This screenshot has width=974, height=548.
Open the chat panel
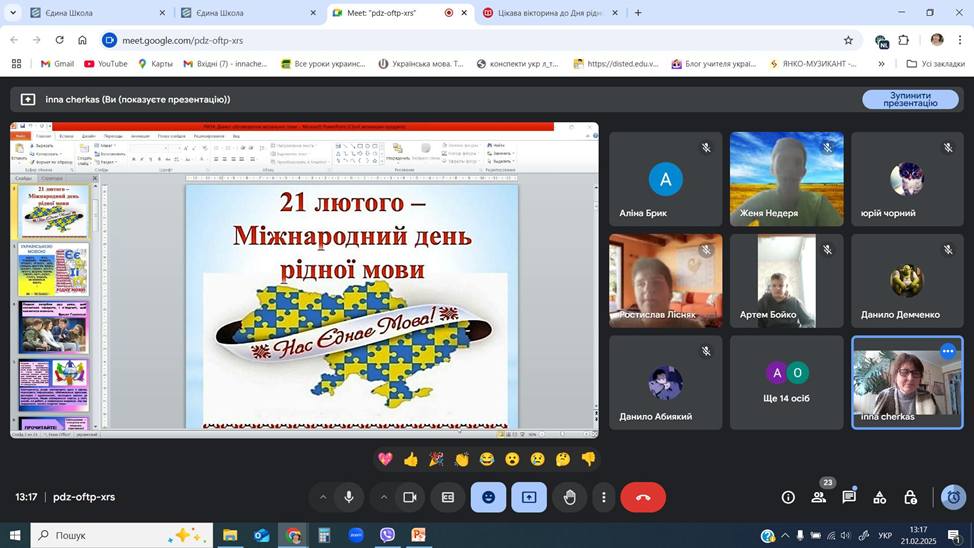click(849, 497)
